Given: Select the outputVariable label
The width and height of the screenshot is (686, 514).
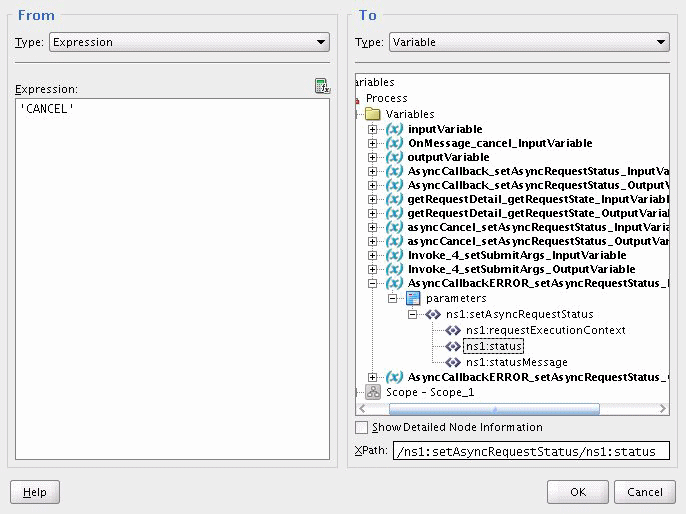Looking at the screenshot, I should point(448,157).
